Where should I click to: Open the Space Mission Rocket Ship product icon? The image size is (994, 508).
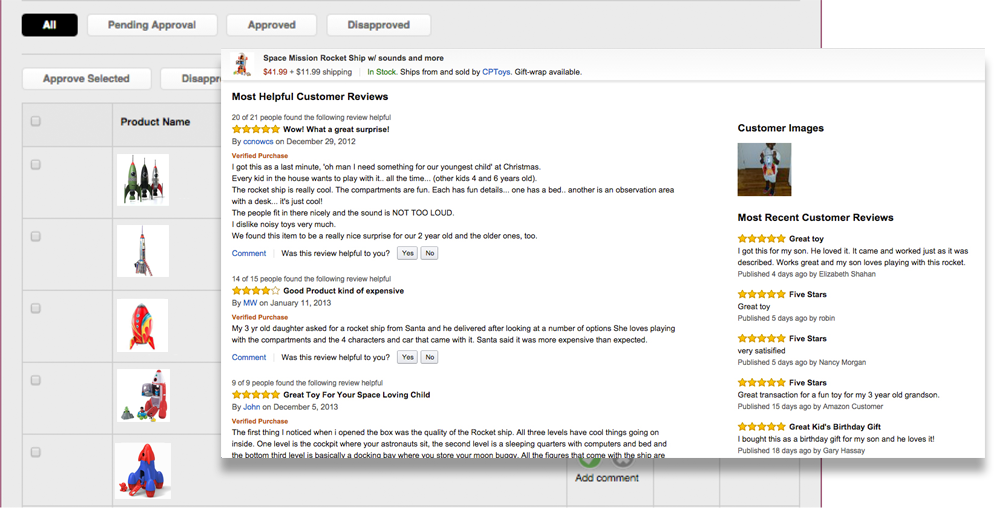click(242, 65)
